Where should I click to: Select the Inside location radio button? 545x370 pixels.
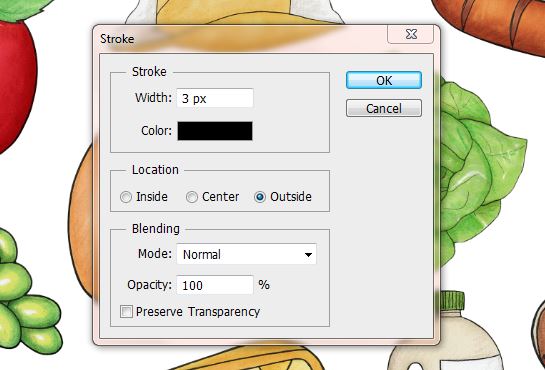[x=126, y=197]
